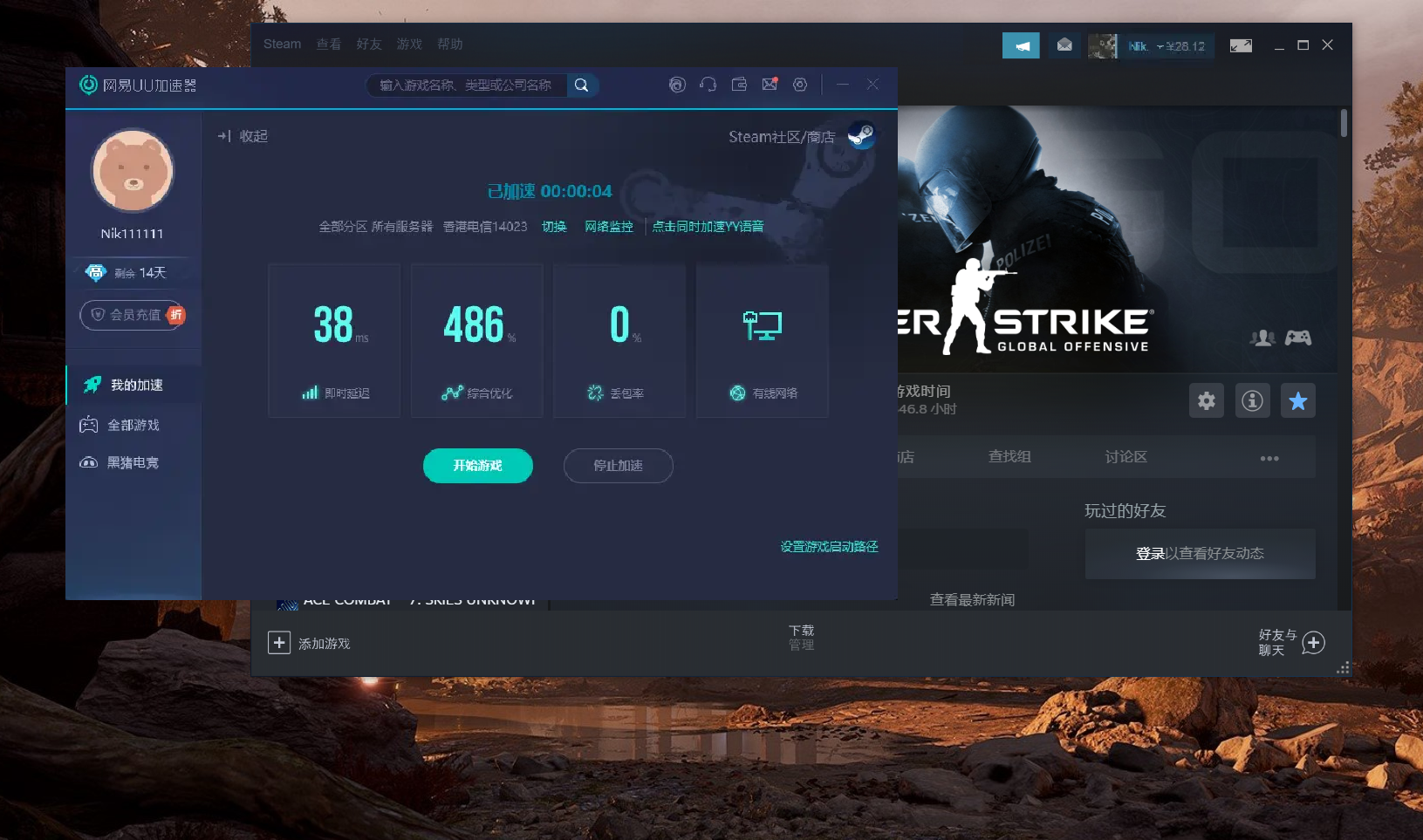Image resolution: width=1423 pixels, height=840 pixels.
Task: Click the activity icon left of headset
Action: pyautogui.click(x=677, y=85)
